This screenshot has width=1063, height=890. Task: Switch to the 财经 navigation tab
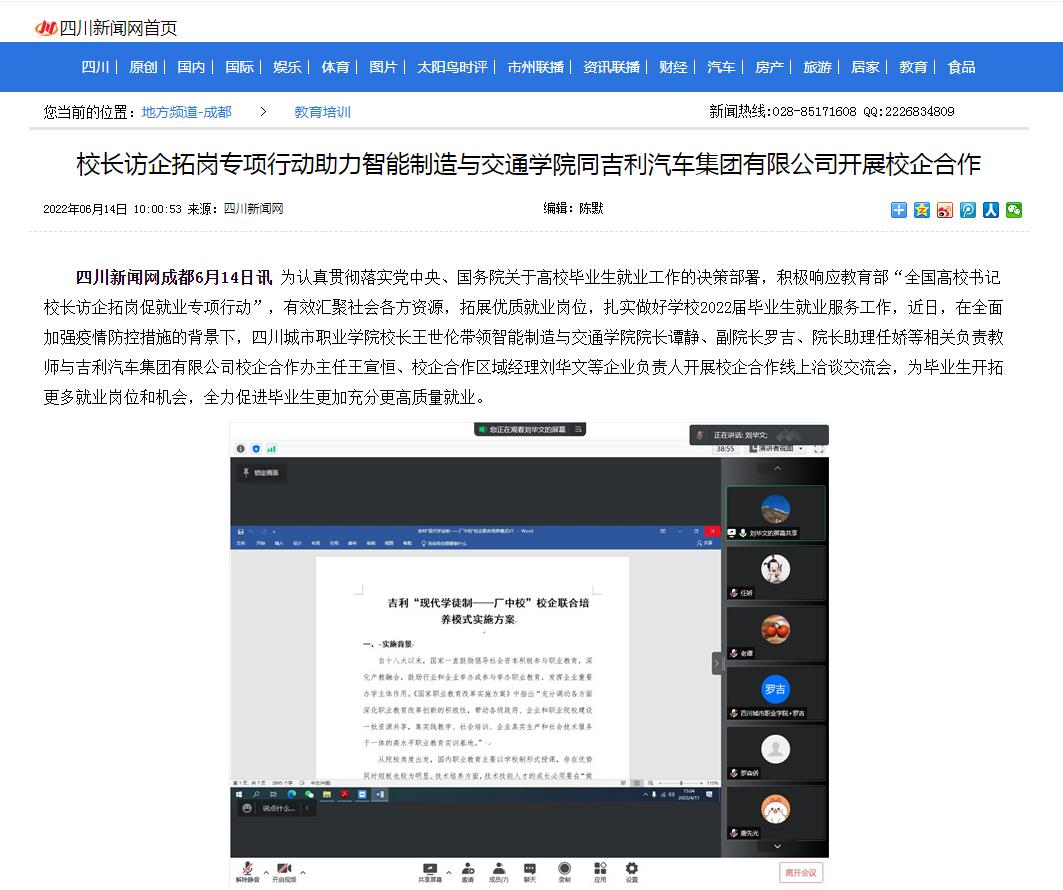pos(672,67)
